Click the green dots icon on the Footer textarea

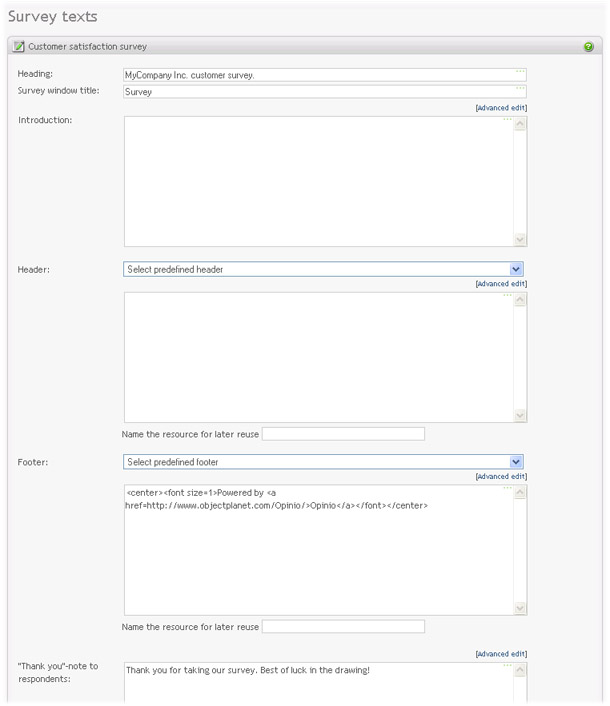coord(507,488)
